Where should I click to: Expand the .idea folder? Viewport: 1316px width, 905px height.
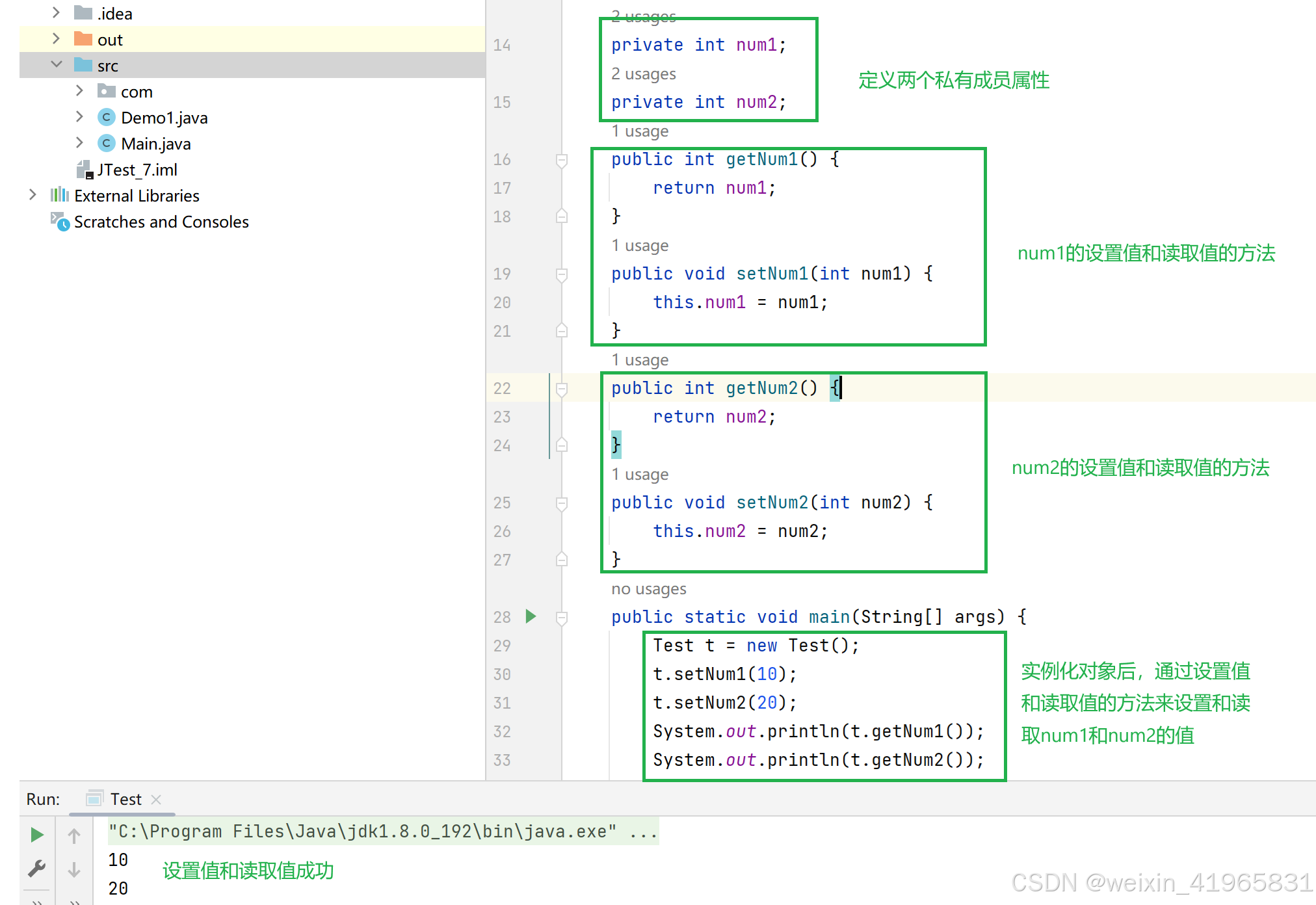57,13
